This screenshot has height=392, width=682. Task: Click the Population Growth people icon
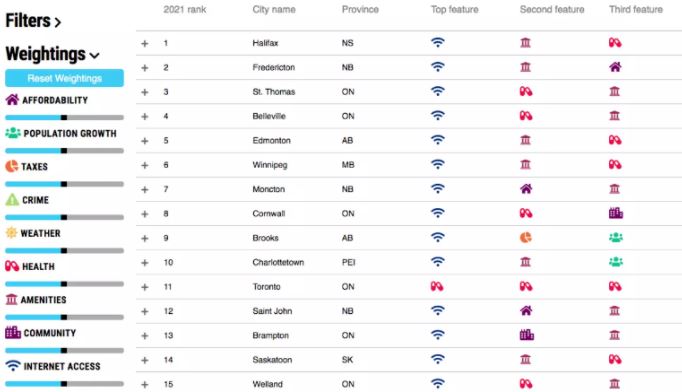(x=13, y=133)
